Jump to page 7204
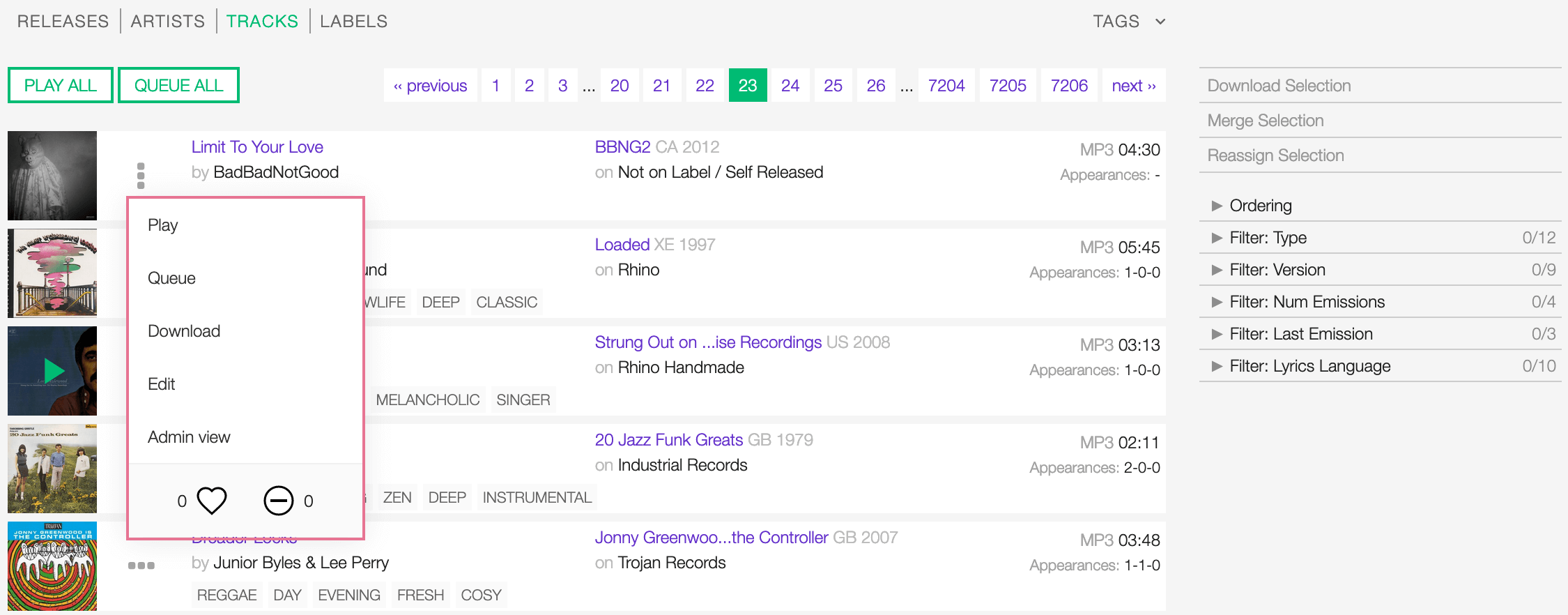Viewport: 1568px width, 615px height. (x=946, y=85)
